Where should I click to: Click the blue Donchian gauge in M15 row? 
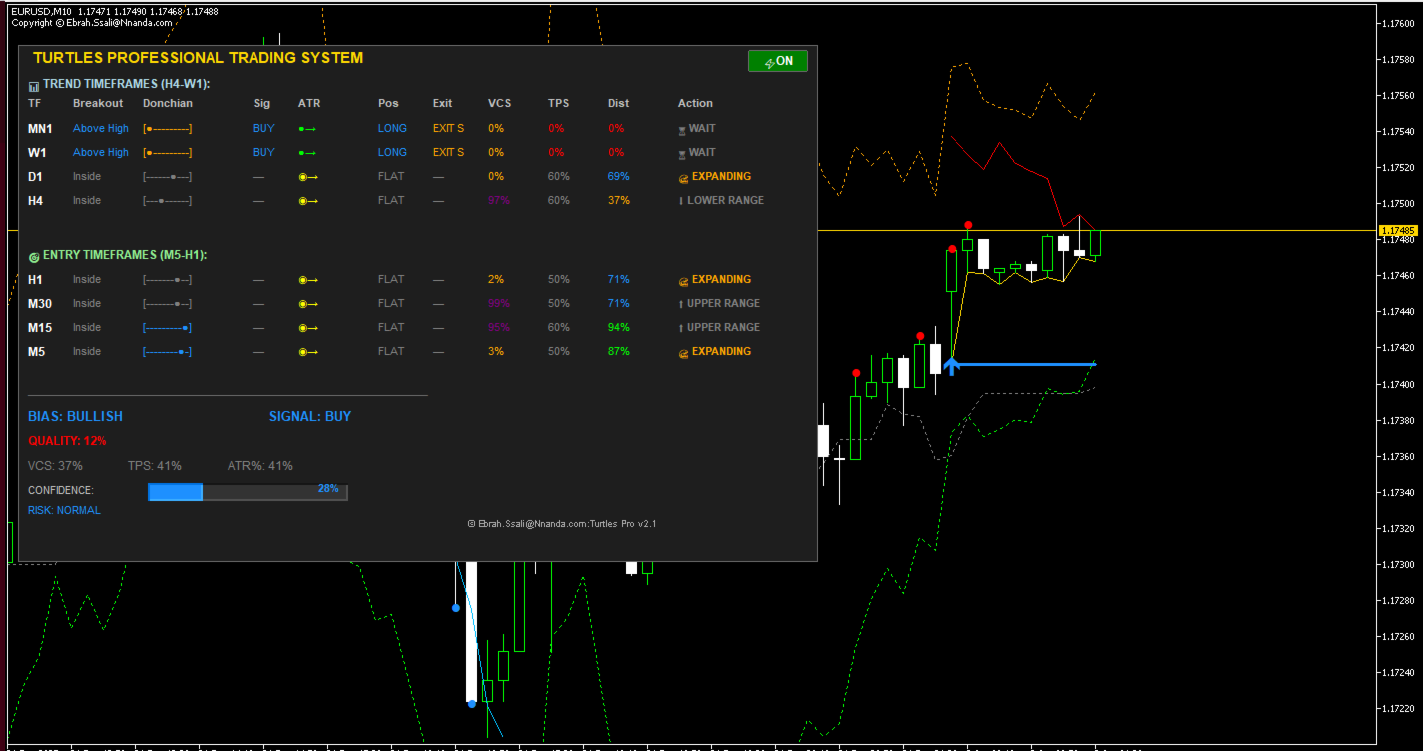click(x=168, y=328)
